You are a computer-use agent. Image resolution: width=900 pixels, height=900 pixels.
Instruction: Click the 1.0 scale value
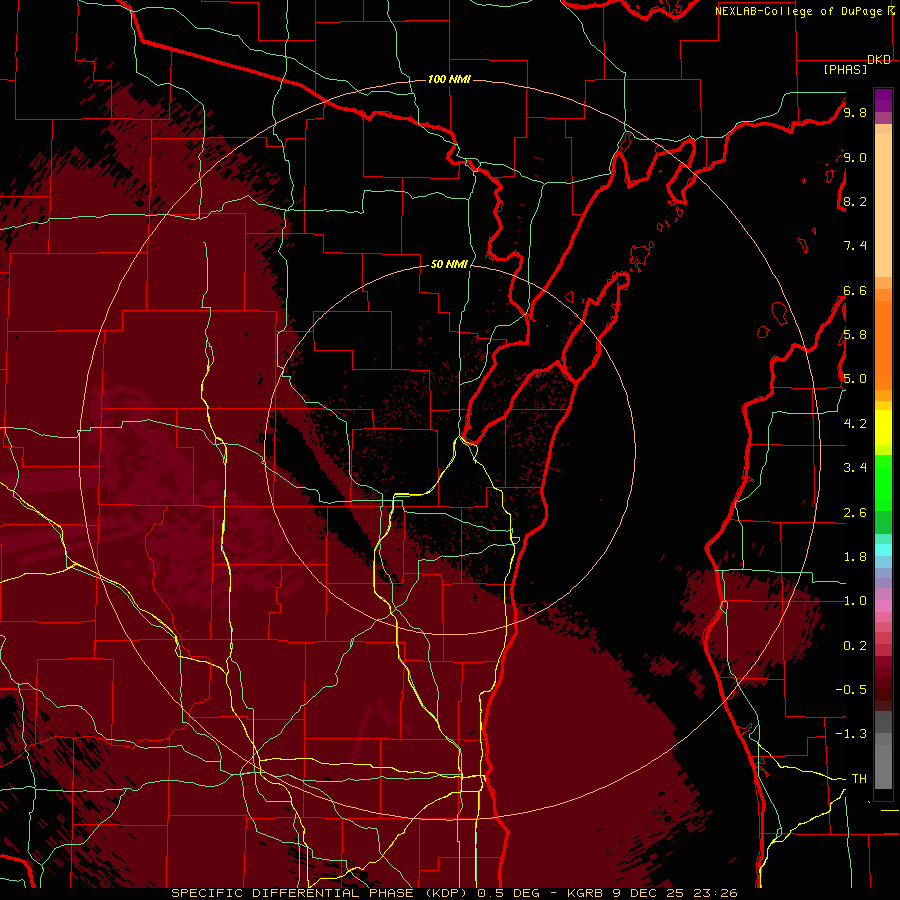855,601
